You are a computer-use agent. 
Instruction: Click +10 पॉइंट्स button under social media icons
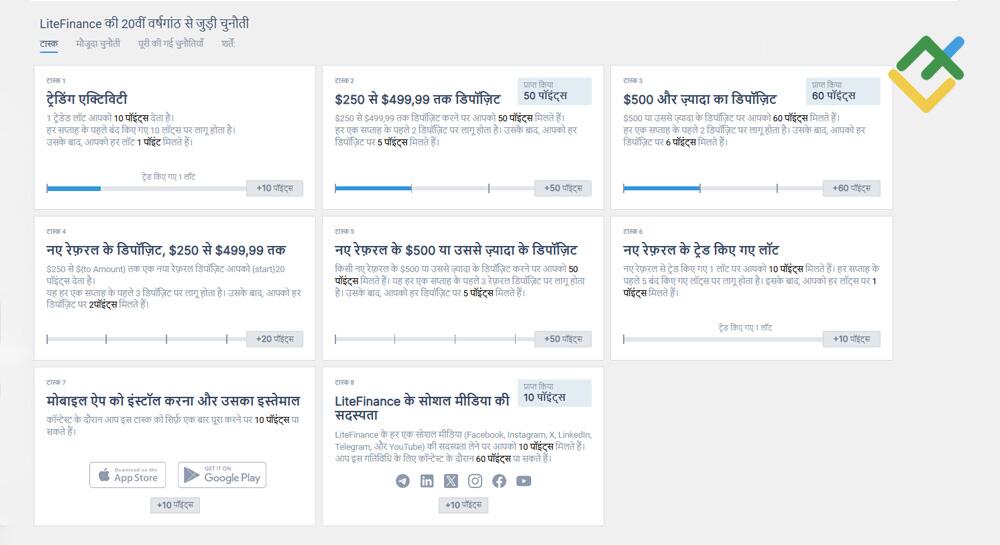(x=464, y=505)
